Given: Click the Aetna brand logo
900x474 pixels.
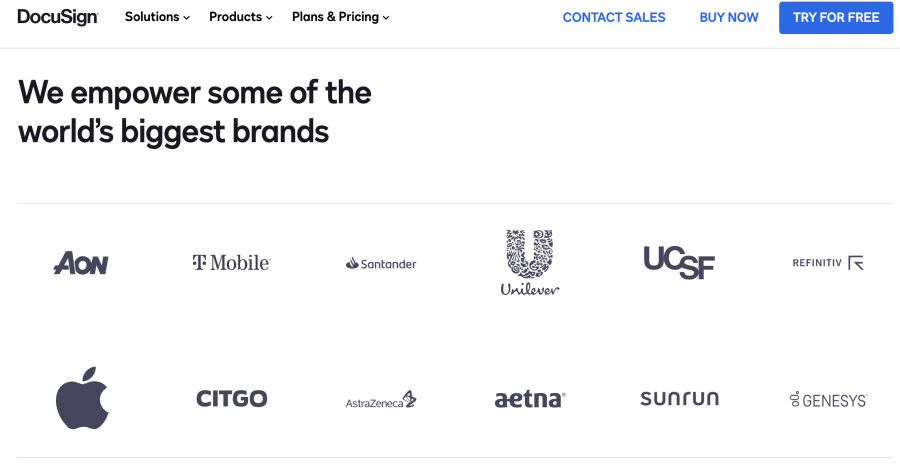Looking at the screenshot, I should coord(530,399).
